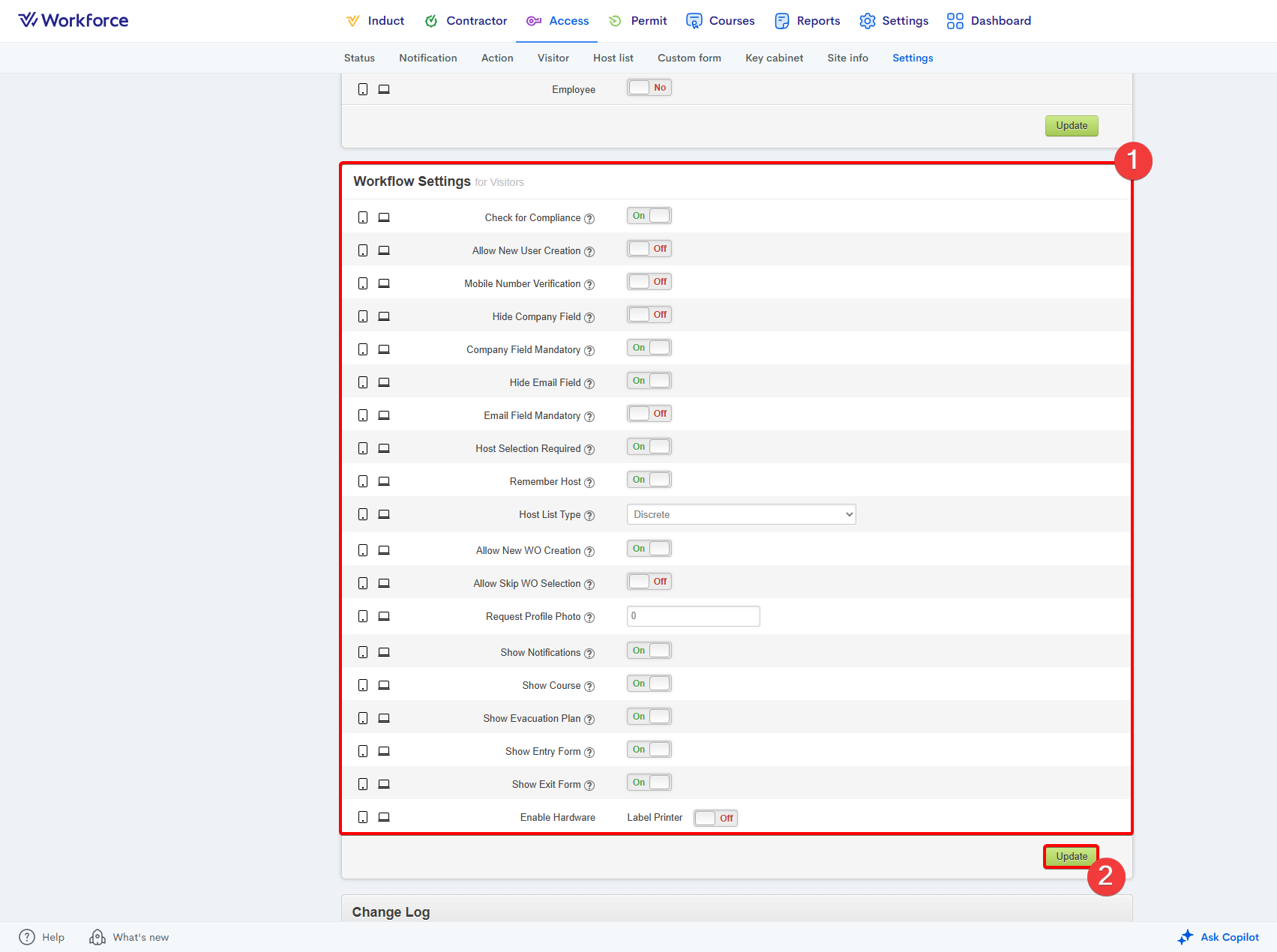Image resolution: width=1277 pixels, height=952 pixels.
Task: Open the Reports menu in top navigation
Action: point(808,21)
